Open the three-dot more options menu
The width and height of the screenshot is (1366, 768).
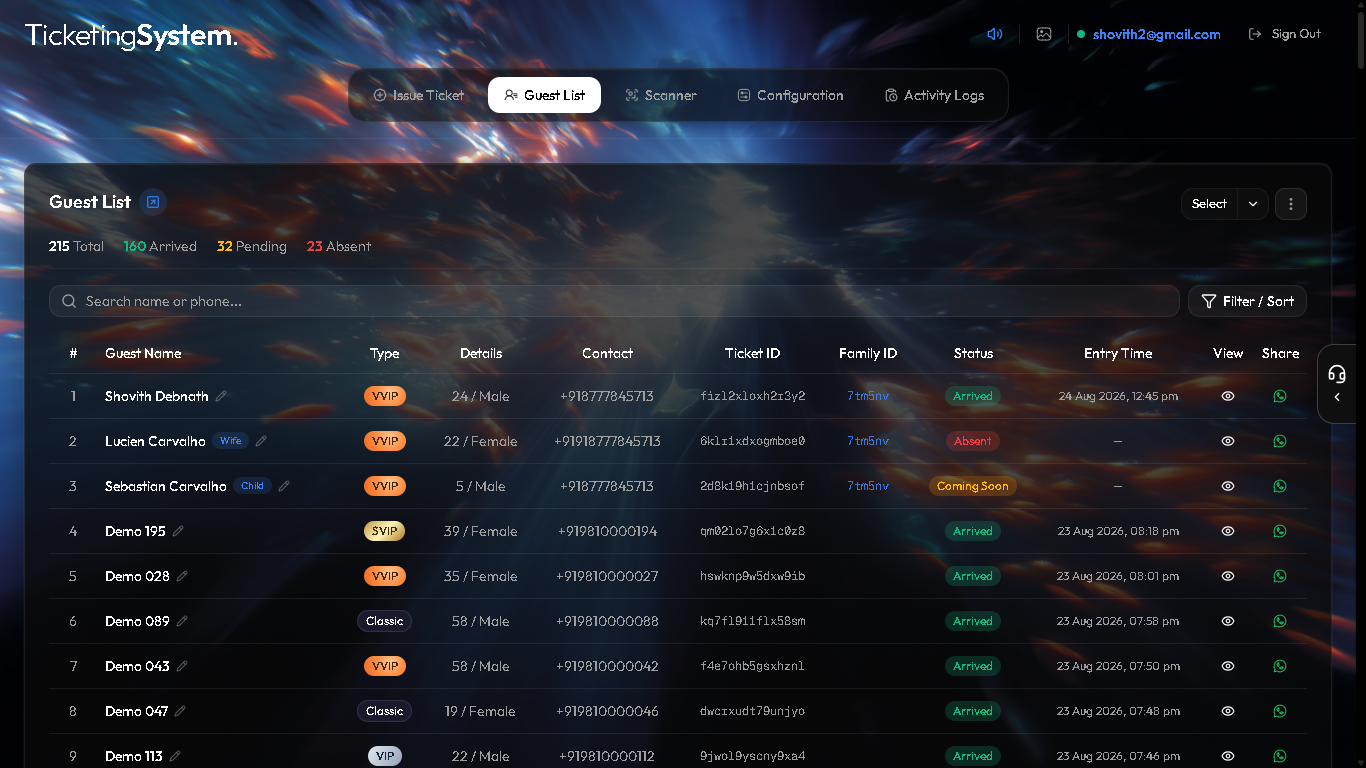(1291, 204)
